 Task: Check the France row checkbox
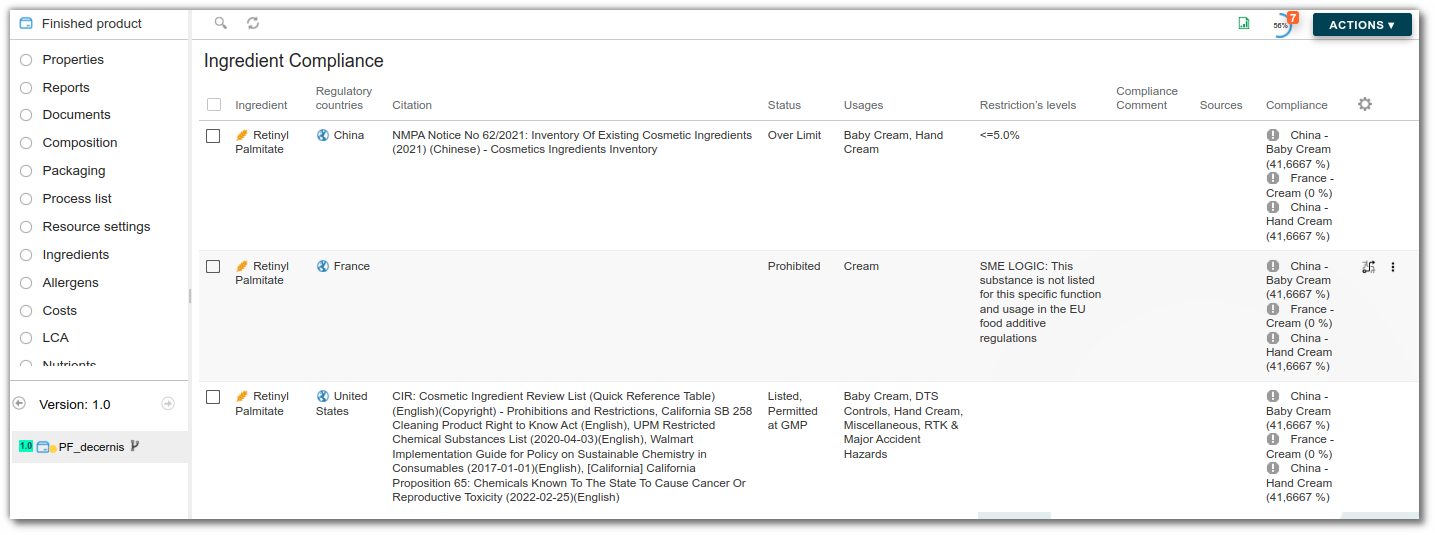coord(213,266)
